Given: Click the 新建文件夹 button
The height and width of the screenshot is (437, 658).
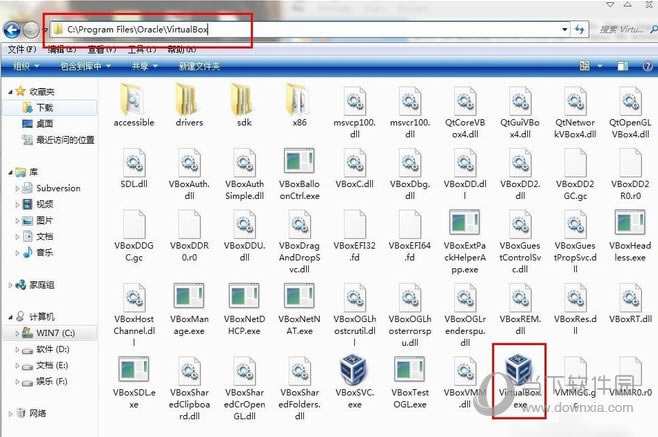Looking at the screenshot, I should [200, 66].
